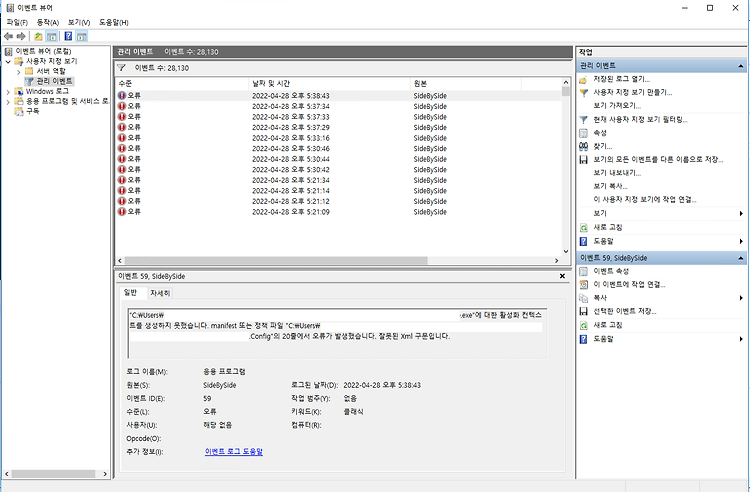Select event row at 오후 5:30:46
The width and height of the screenshot is (750, 492).
pos(339,148)
